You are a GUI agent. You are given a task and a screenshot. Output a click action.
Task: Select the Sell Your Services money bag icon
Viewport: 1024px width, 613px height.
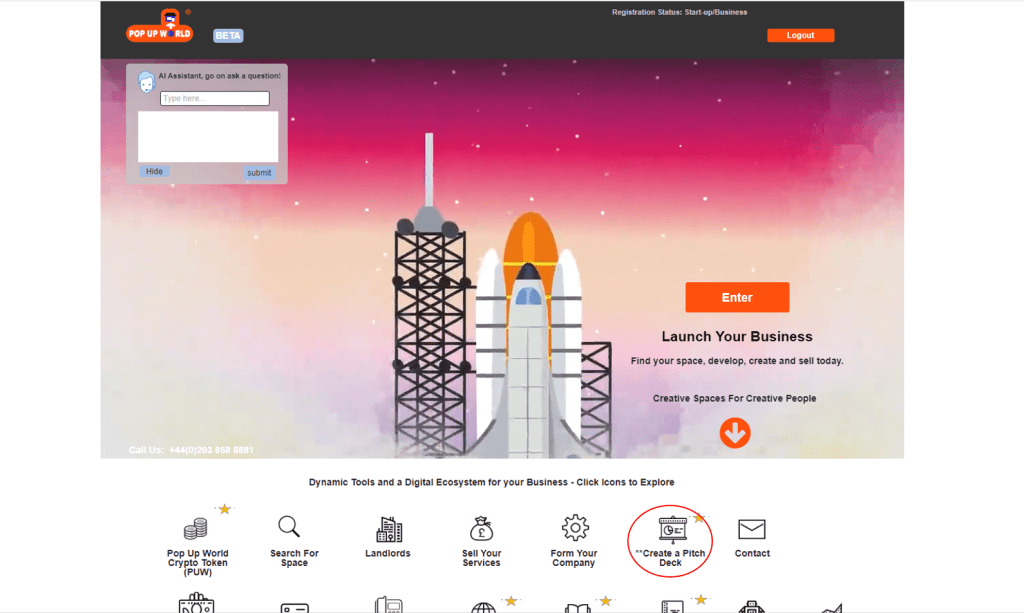pos(481,529)
